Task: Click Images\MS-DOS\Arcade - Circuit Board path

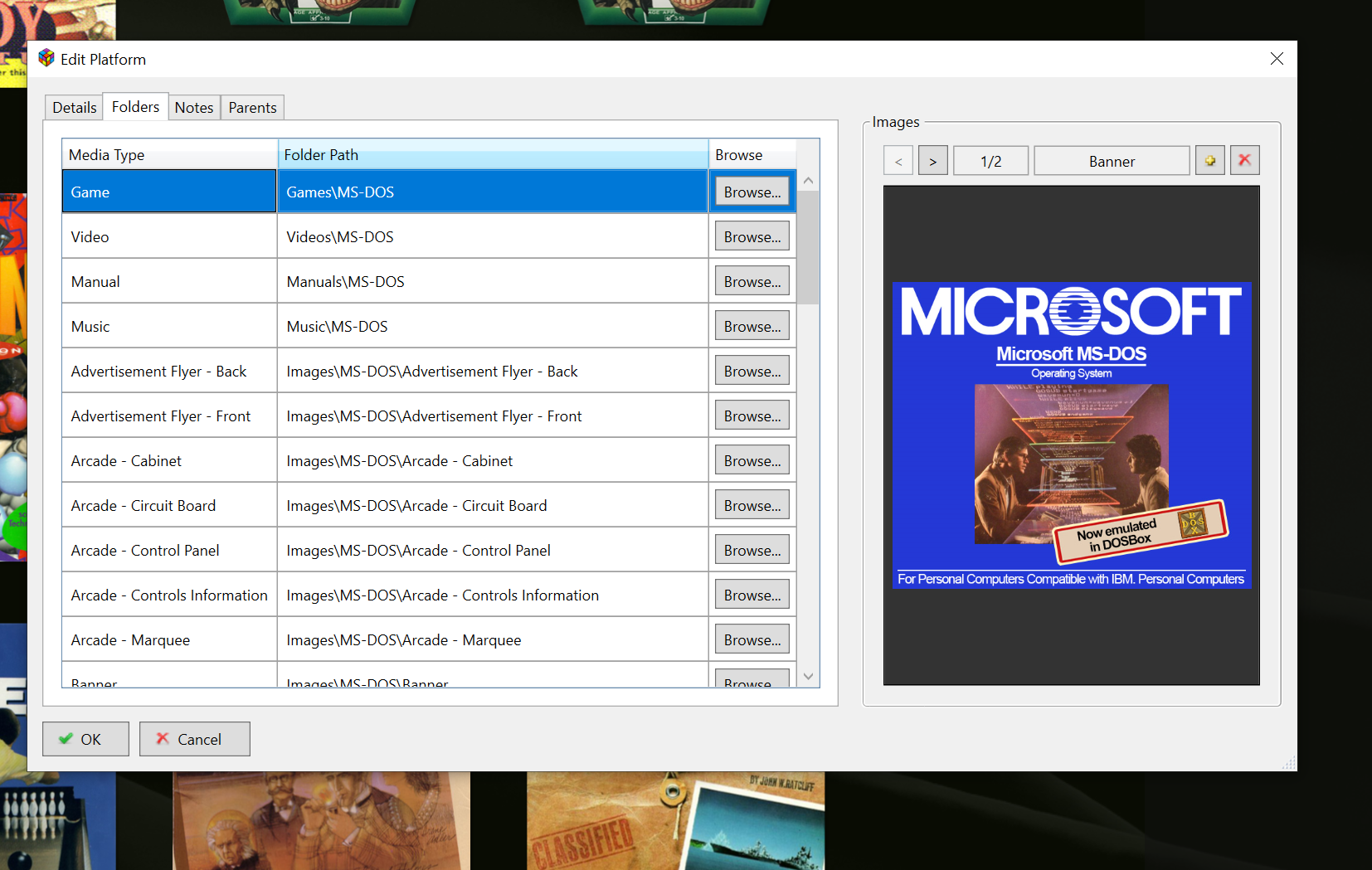Action: click(493, 505)
